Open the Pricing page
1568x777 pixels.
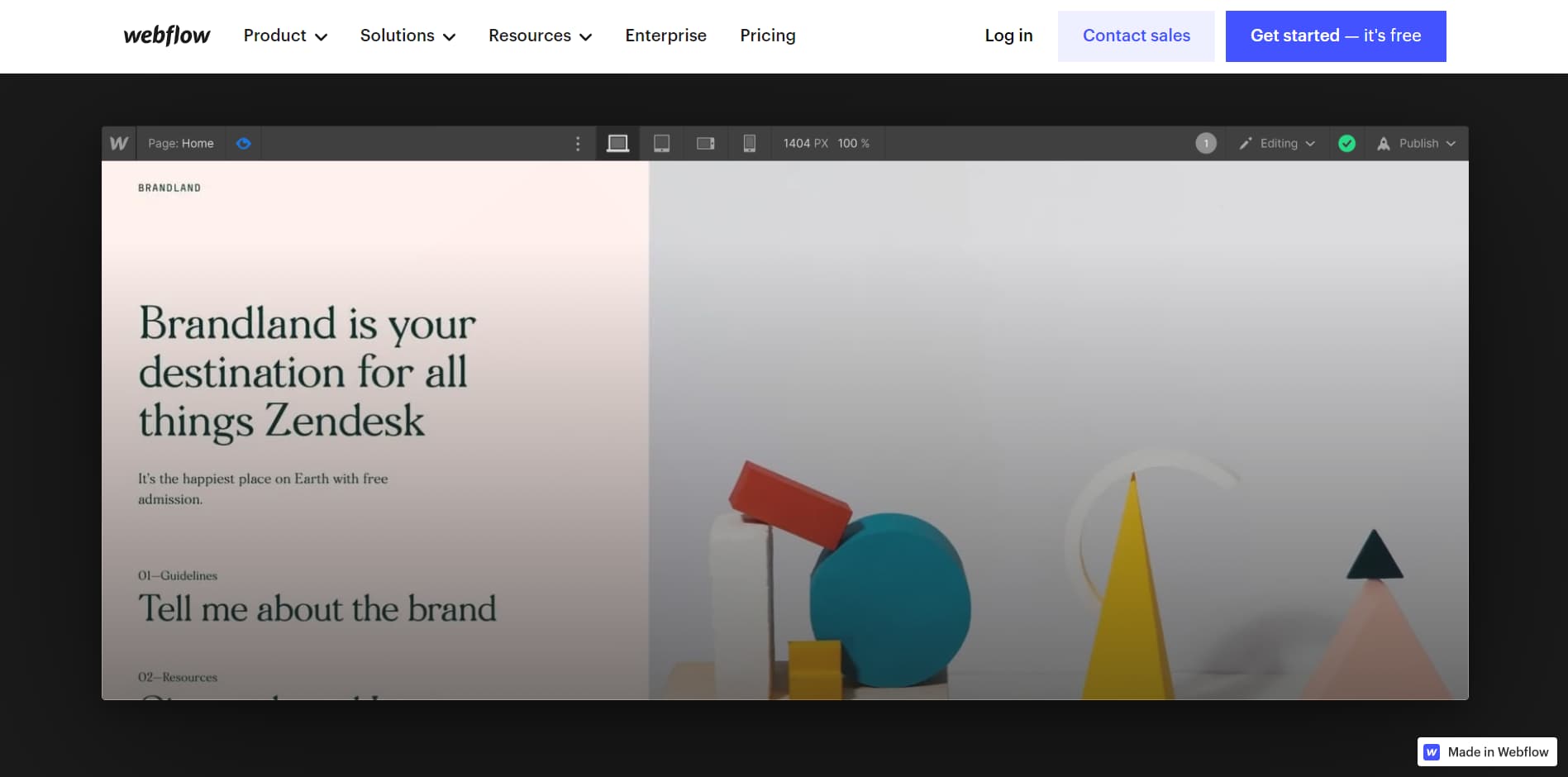pos(767,36)
